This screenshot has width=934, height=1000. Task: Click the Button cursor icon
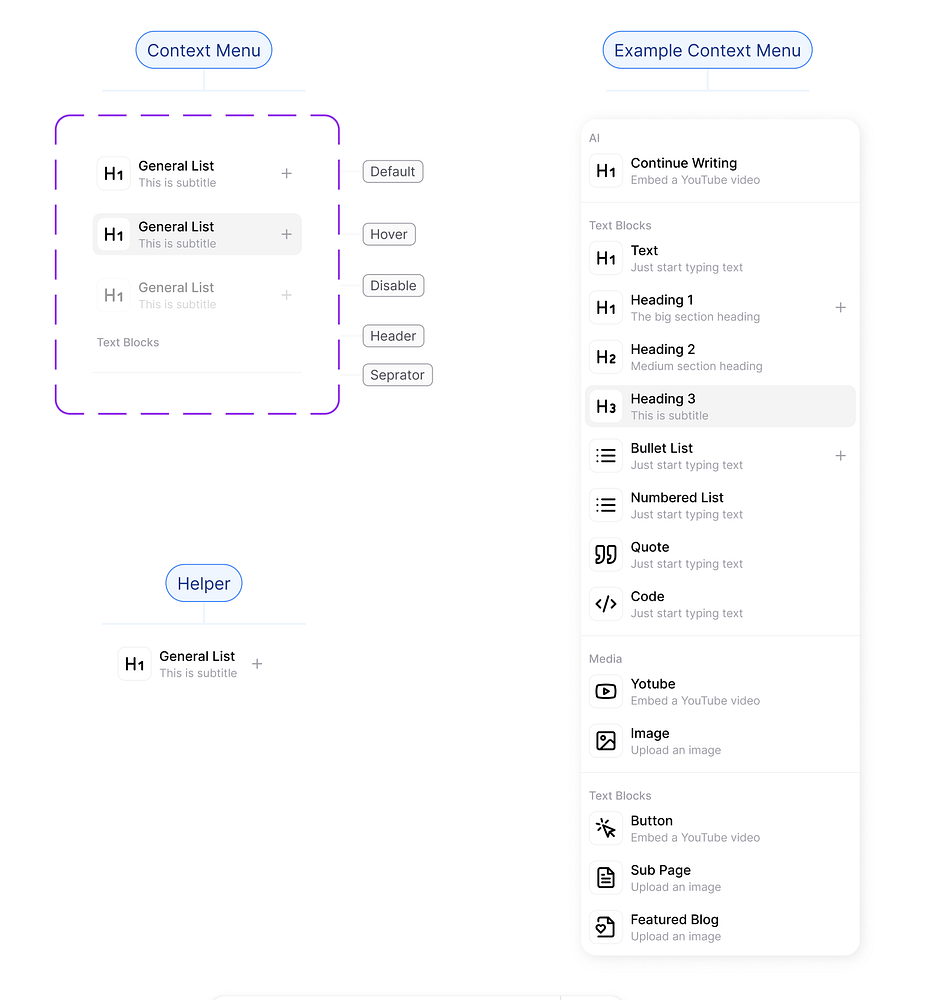[x=606, y=828]
